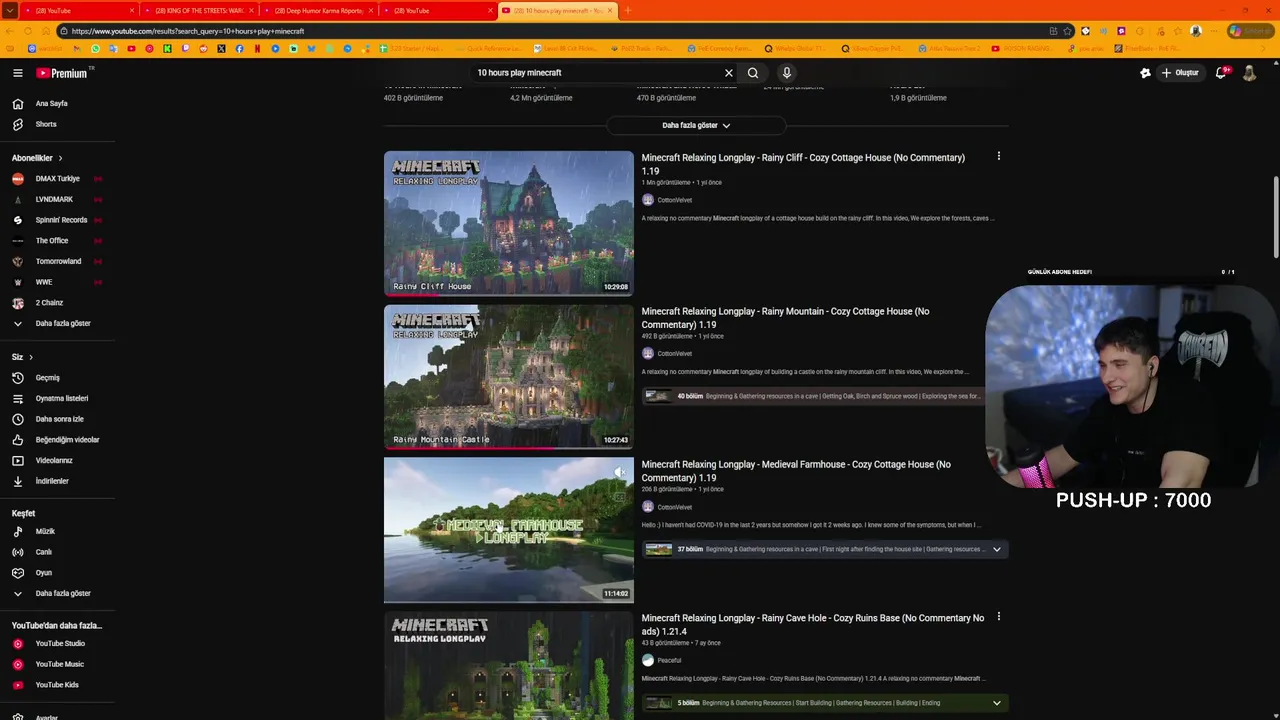This screenshot has height=720, width=1280.
Task: Open the WWE subscription
Action: (44, 282)
